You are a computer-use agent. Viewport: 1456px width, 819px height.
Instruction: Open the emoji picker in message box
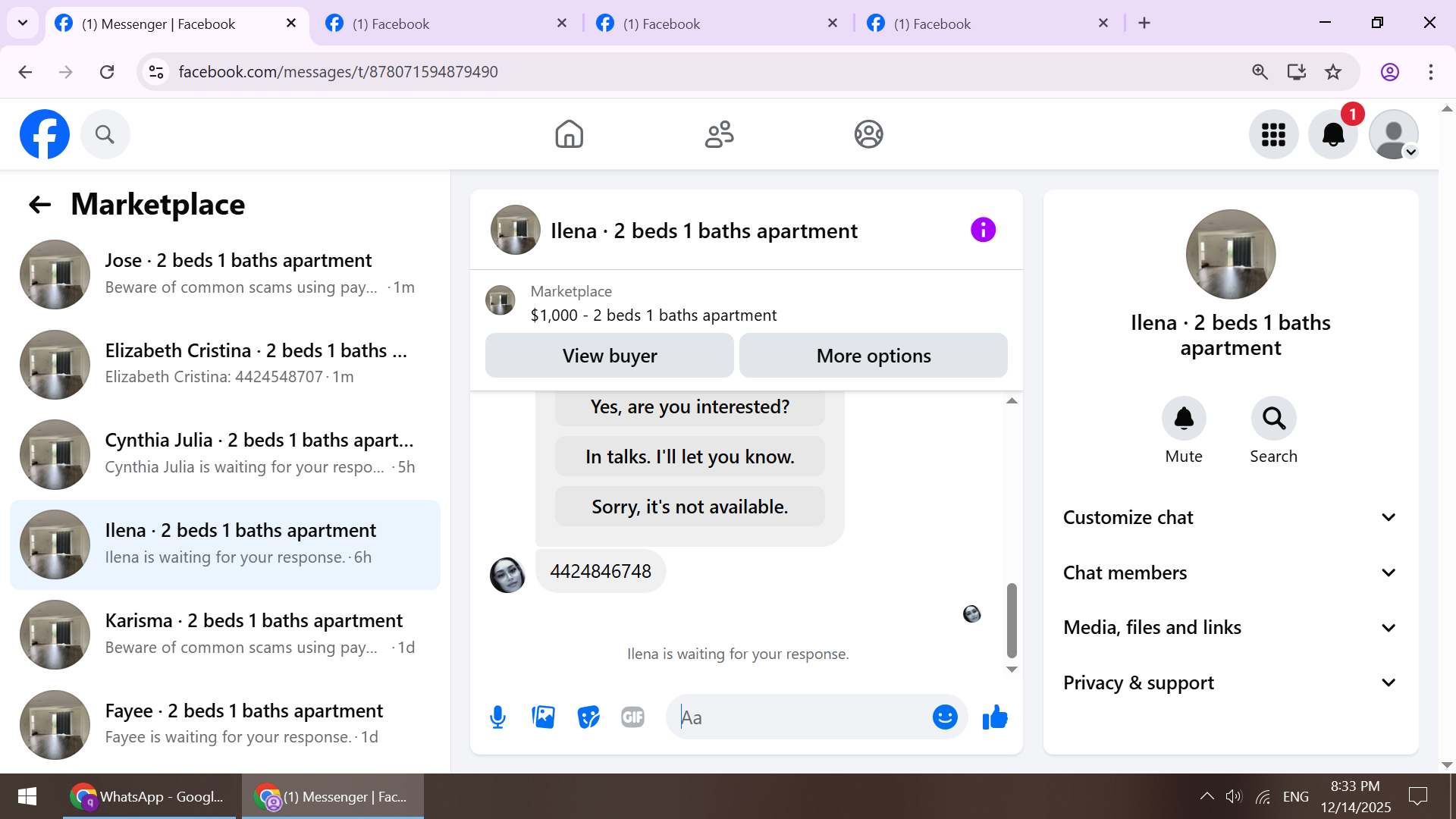click(945, 717)
